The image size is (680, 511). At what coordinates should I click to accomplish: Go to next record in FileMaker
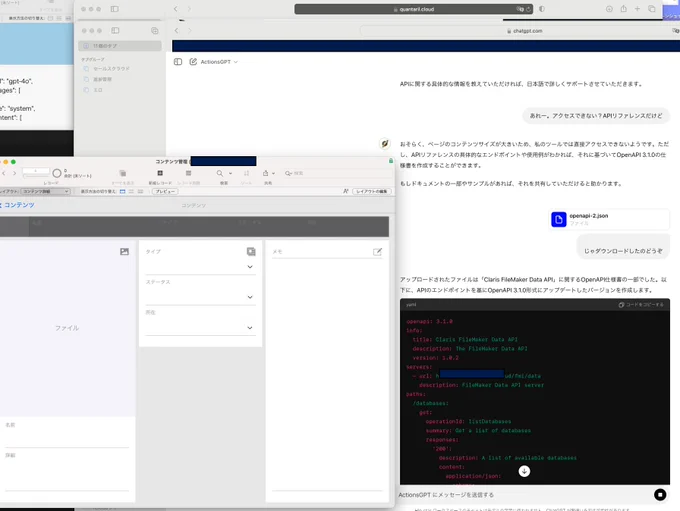(x=14, y=173)
